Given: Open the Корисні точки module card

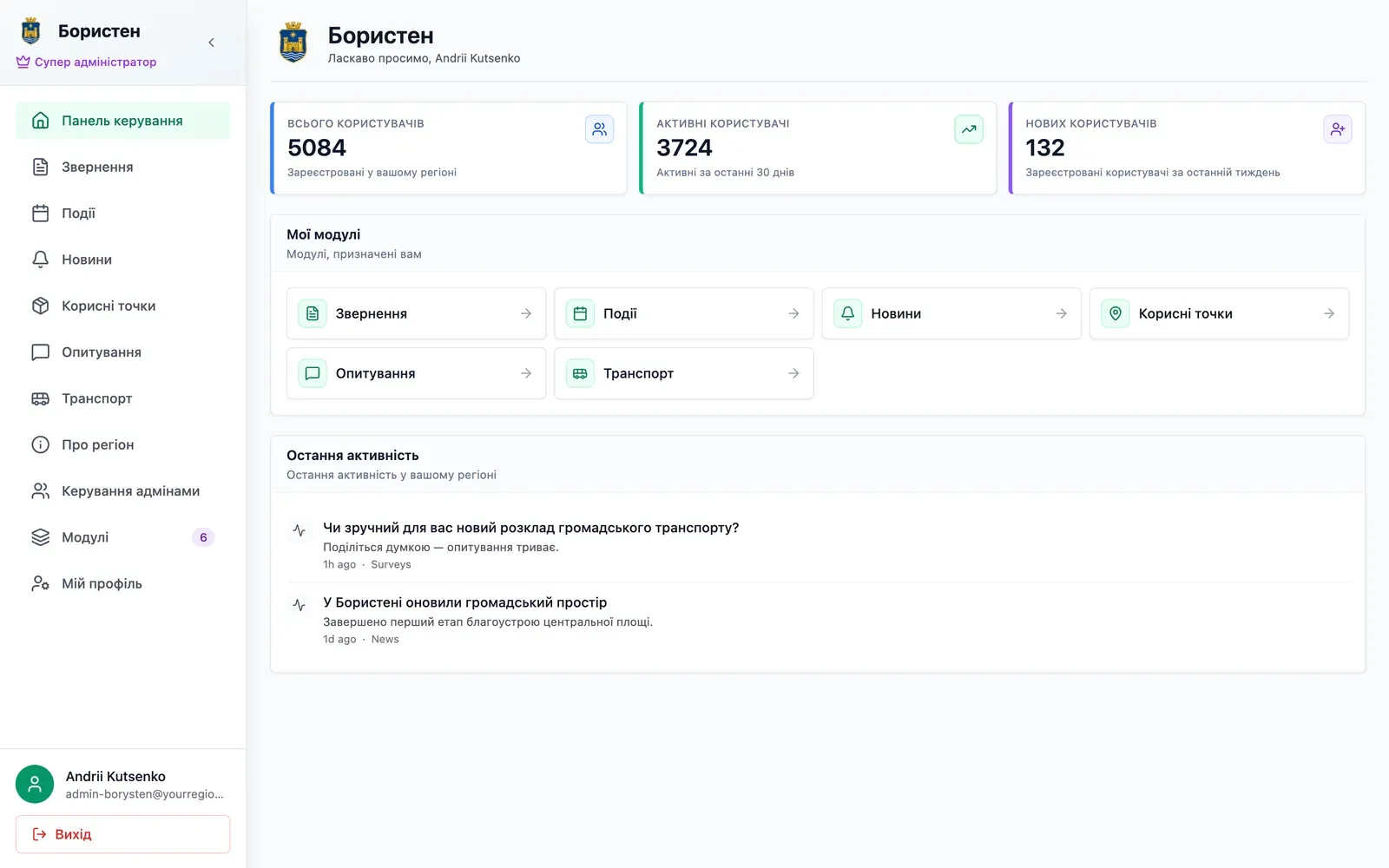Looking at the screenshot, I should 1219,313.
